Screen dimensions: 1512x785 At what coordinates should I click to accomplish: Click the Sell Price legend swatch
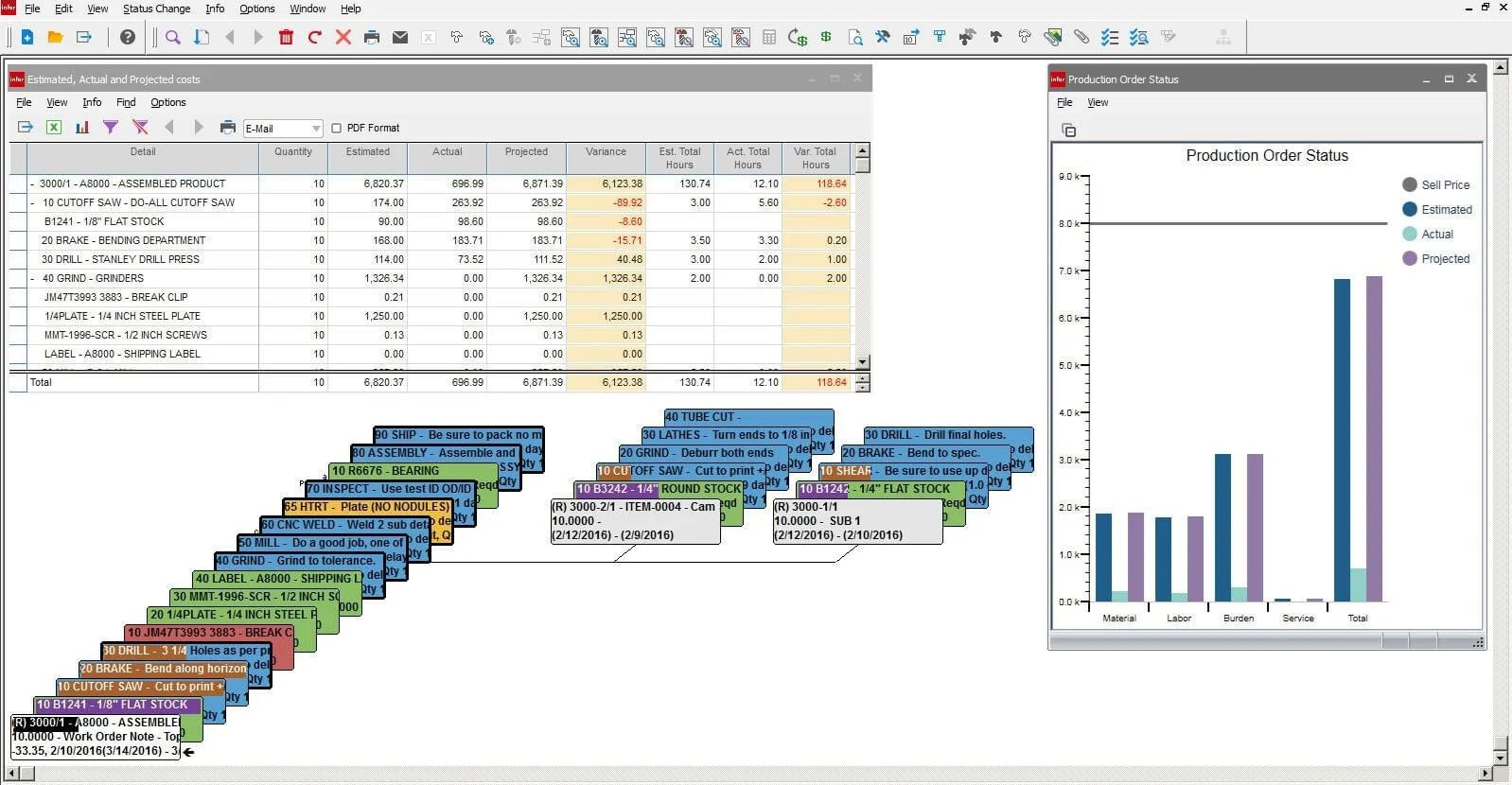click(1410, 184)
